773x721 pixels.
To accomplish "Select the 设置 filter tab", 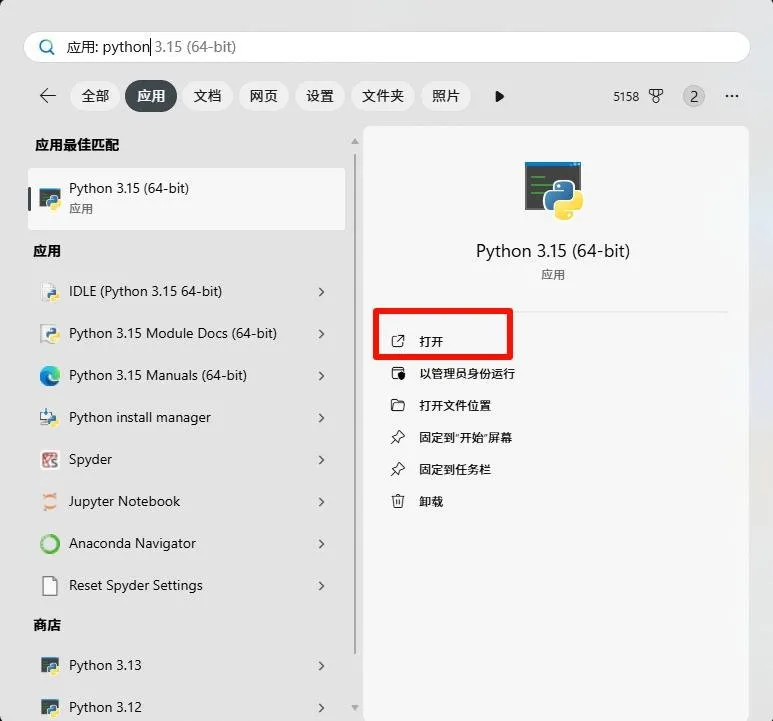I will [319, 96].
